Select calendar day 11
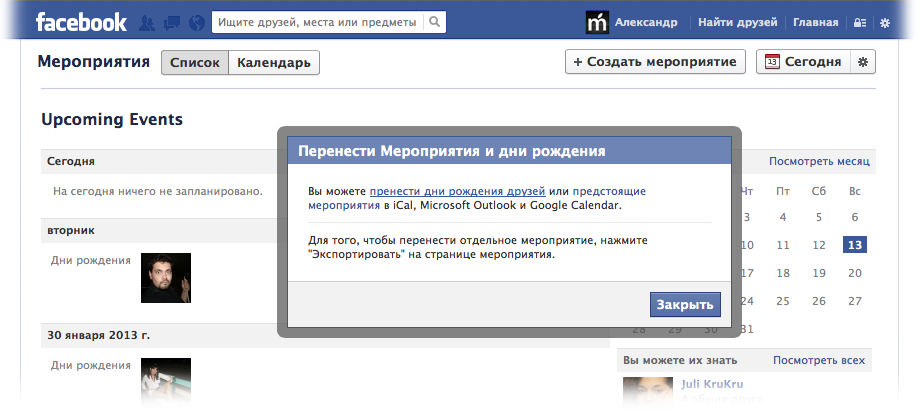This screenshot has height=411, width=920. [x=783, y=245]
